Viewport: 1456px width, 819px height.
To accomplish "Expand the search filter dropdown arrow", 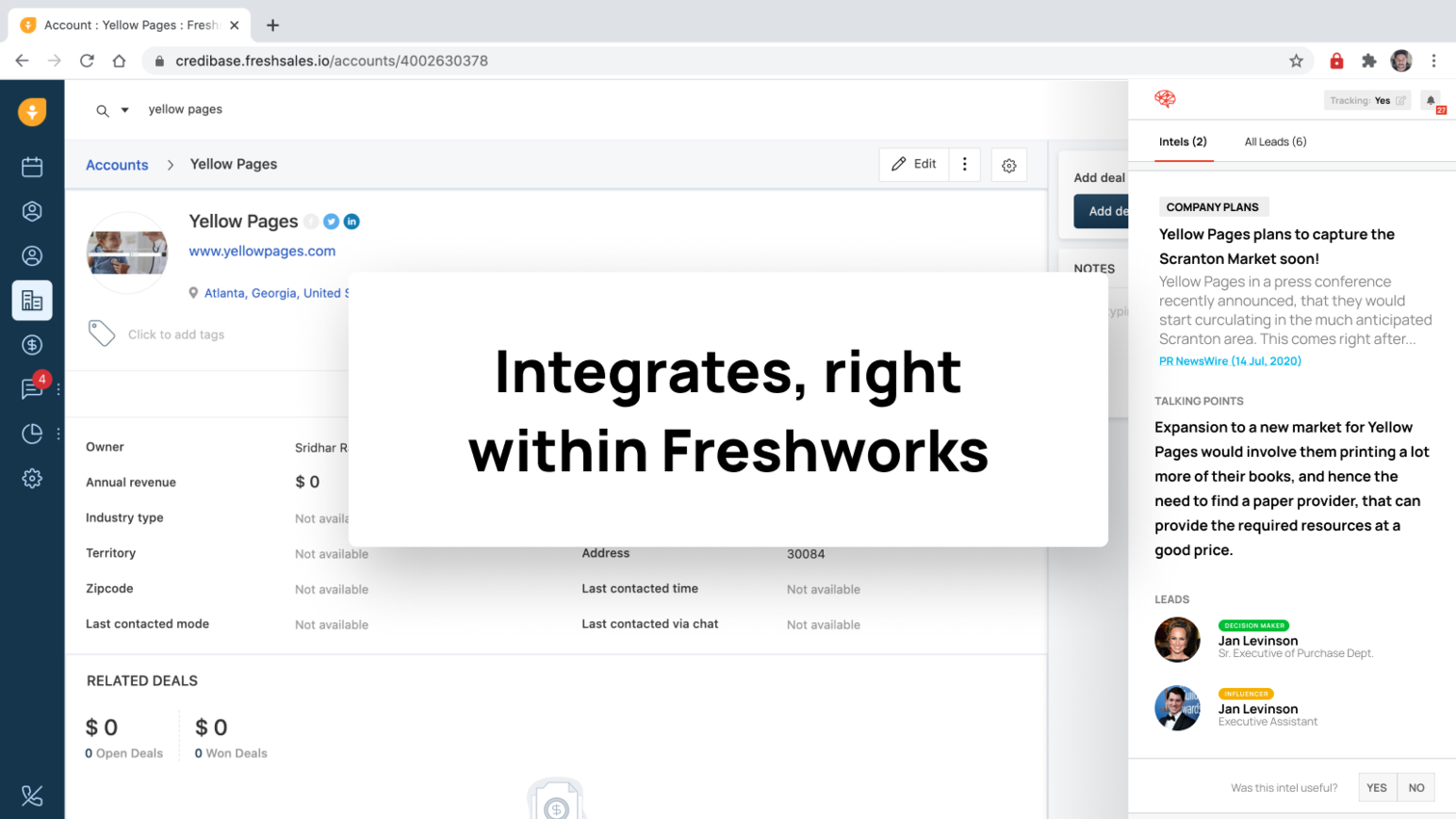I will [125, 110].
